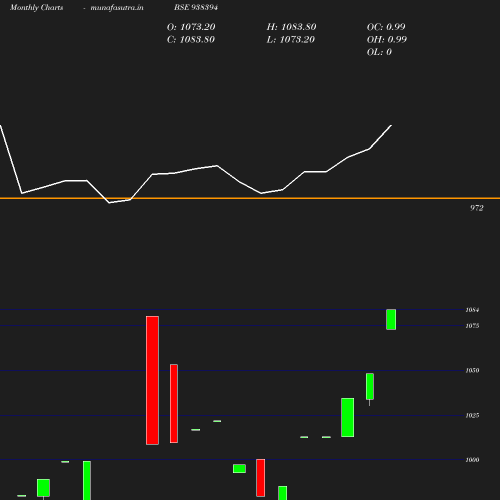
Task: Click the "972" level label
Action: (x=477, y=208)
